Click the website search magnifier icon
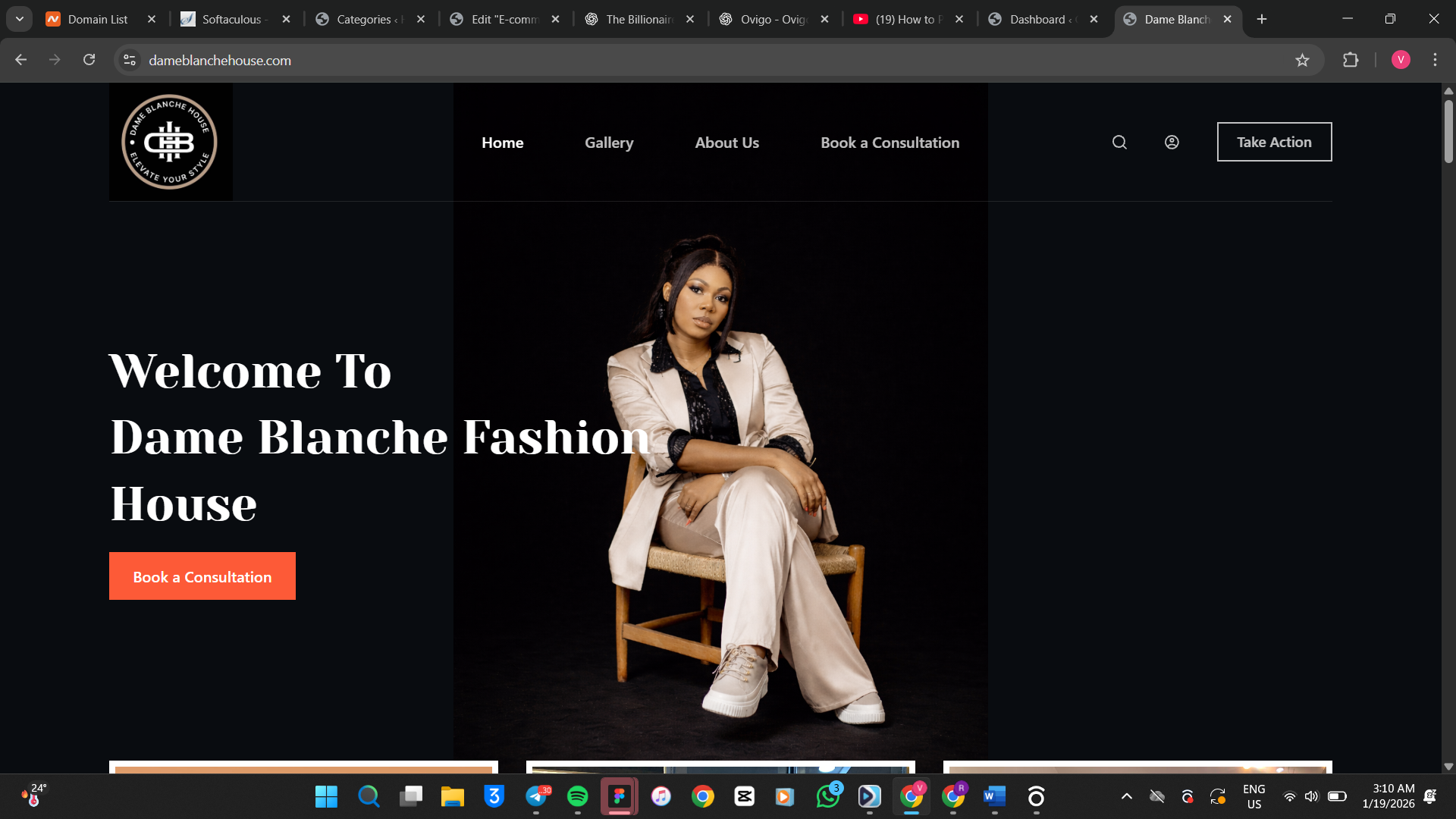Image resolution: width=1456 pixels, height=819 pixels. [1119, 143]
